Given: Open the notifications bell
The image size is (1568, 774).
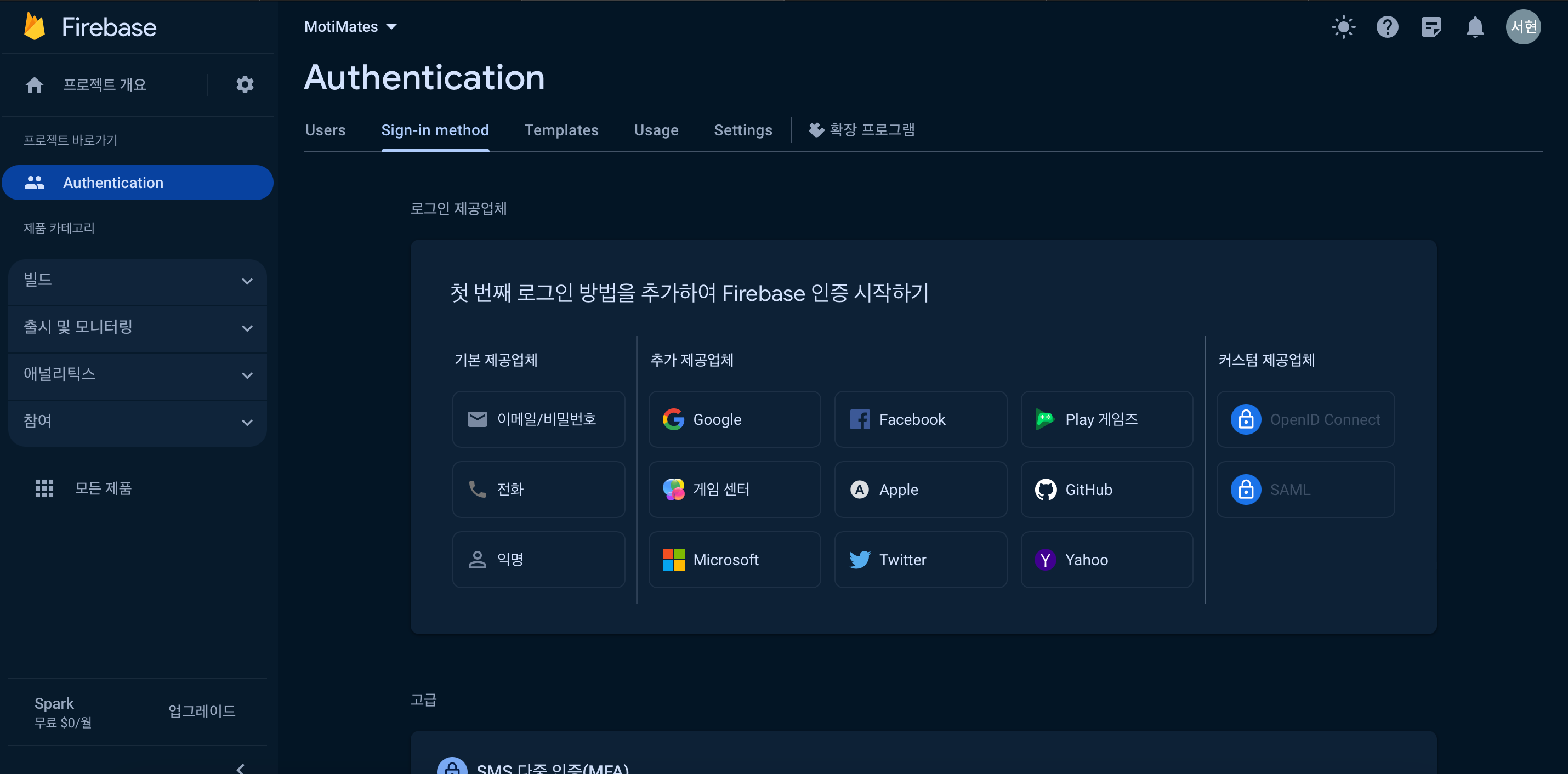Looking at the screenshot, I should [1474, 27].
